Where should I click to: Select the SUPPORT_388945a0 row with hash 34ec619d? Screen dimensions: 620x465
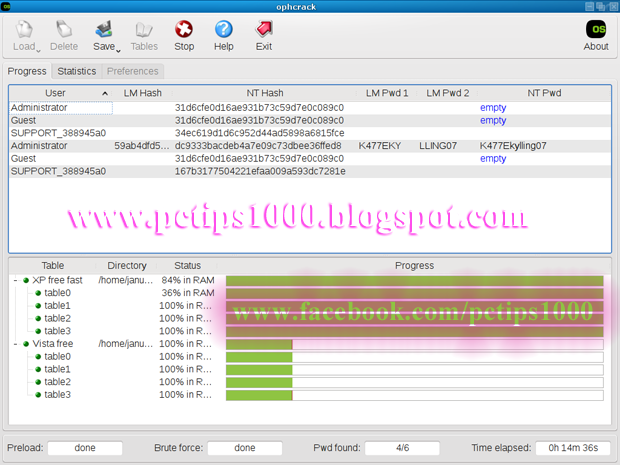pos(310,133)
